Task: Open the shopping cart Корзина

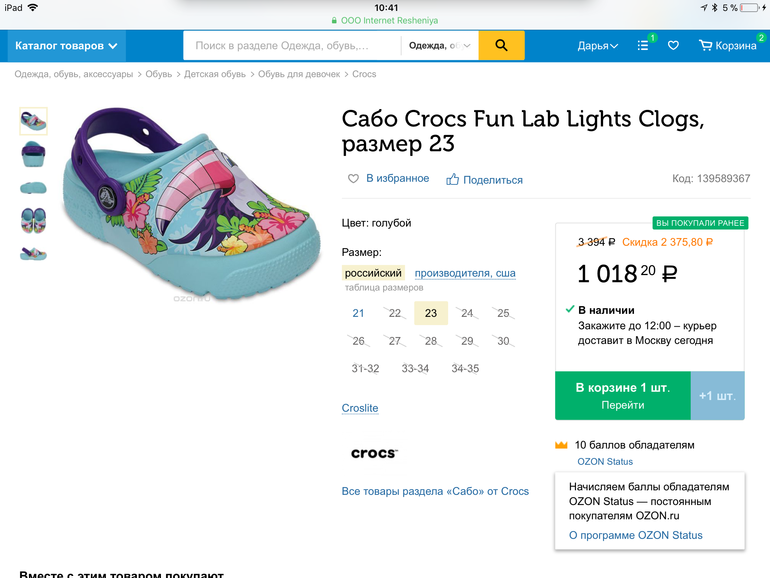Action: (728, 45)
